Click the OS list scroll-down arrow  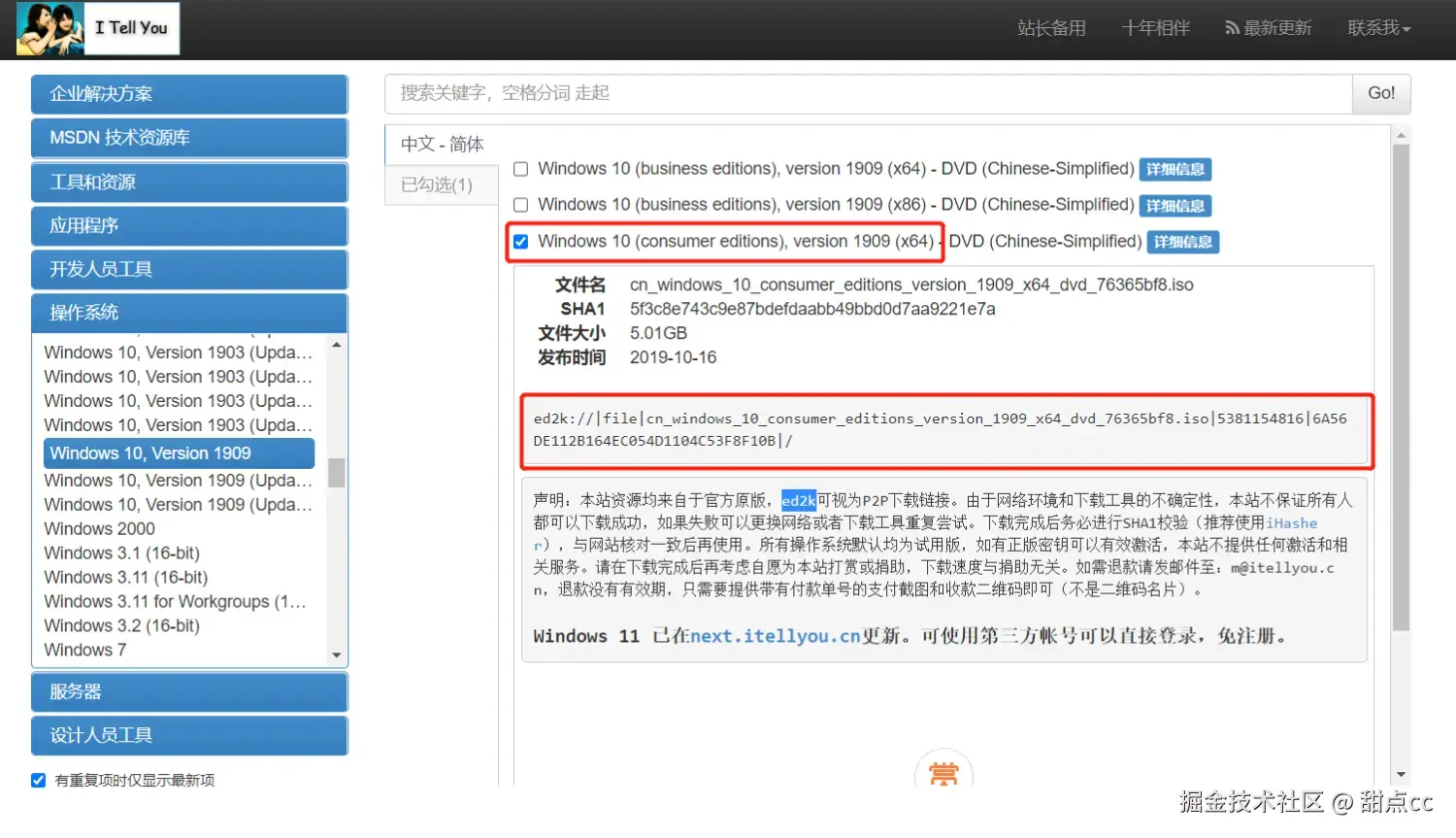pos(336,655)
